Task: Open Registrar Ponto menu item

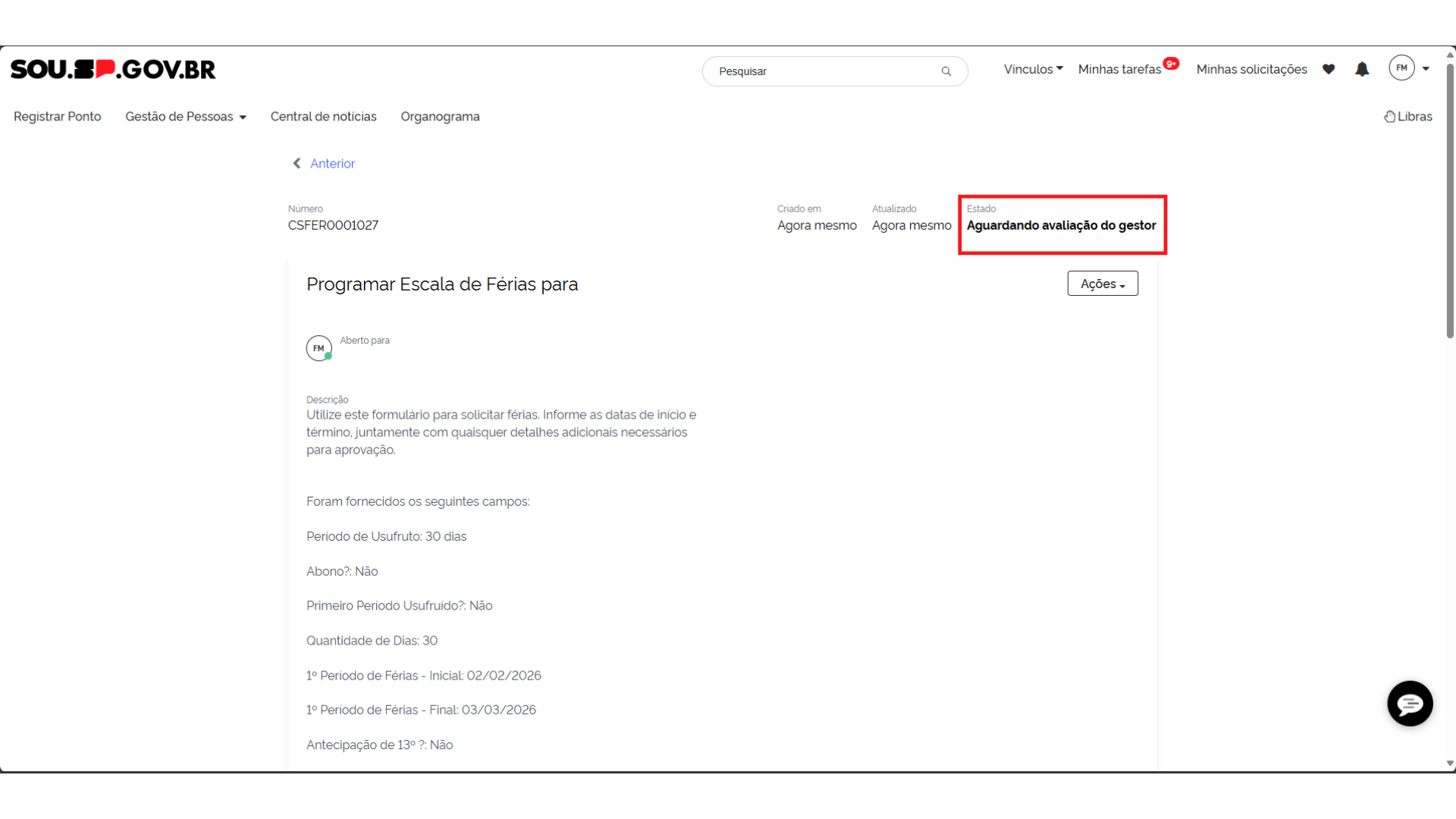Action: tap(58, 117)
